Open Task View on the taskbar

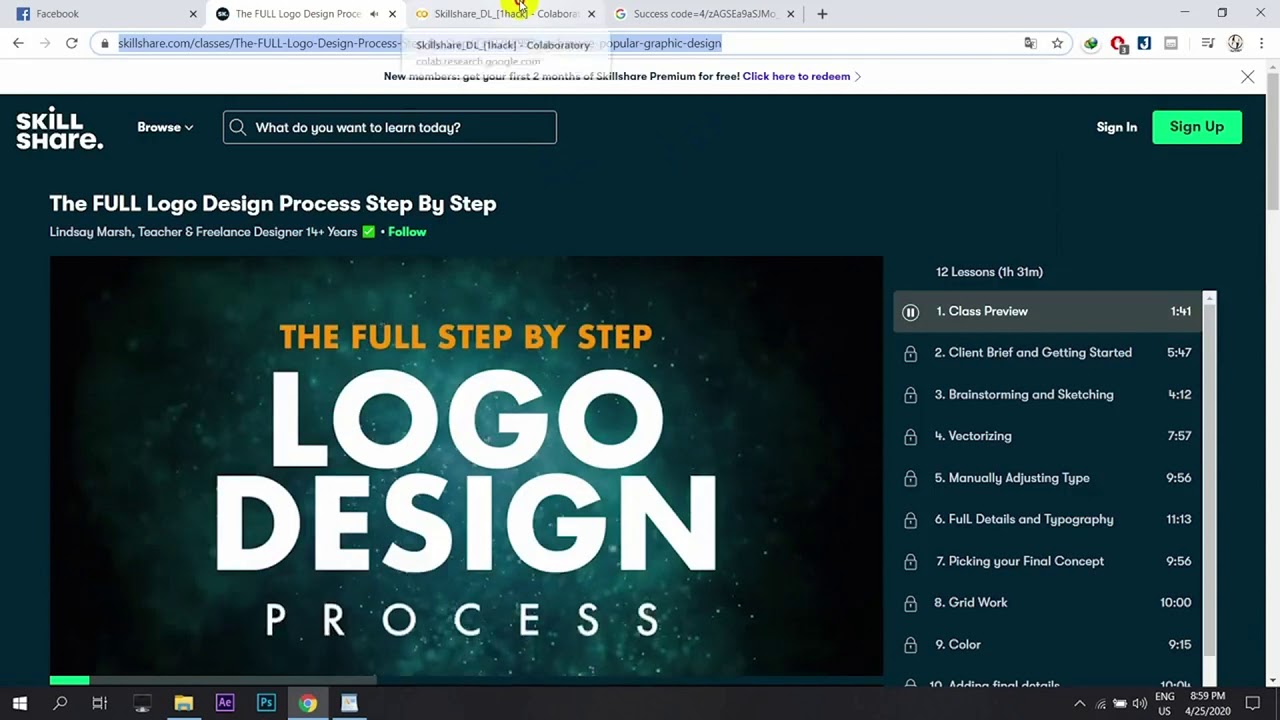point(99,703)
